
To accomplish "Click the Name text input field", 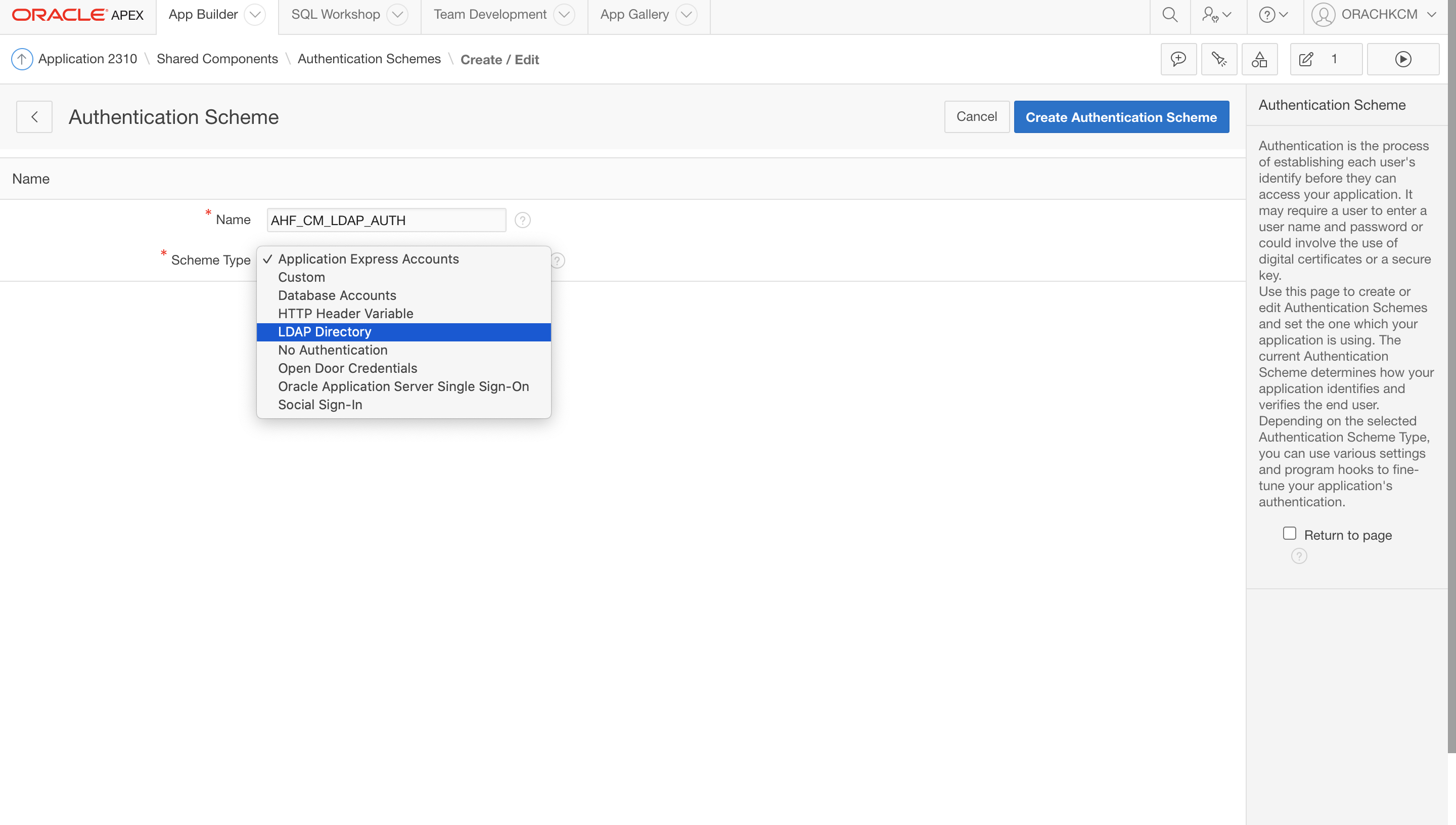I will pyautogui.click(x=386, y=221).
